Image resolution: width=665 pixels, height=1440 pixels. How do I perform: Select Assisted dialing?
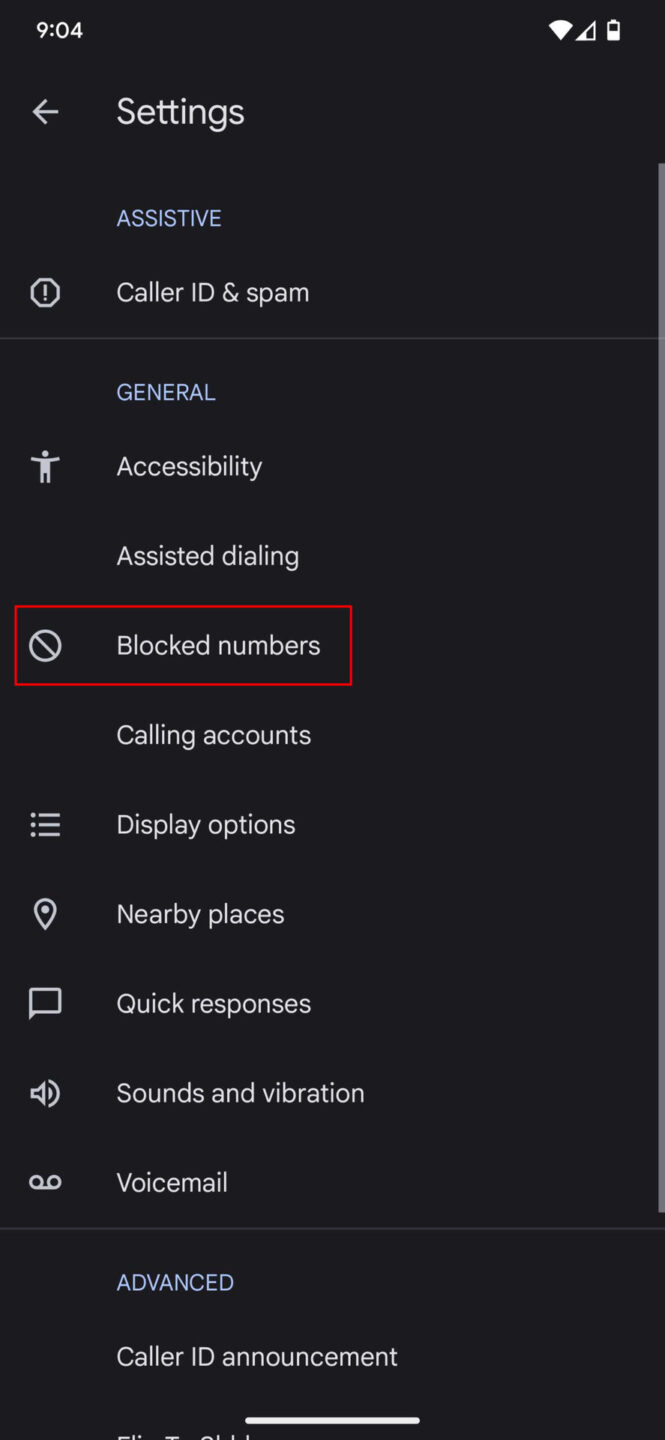coord(207,556)
